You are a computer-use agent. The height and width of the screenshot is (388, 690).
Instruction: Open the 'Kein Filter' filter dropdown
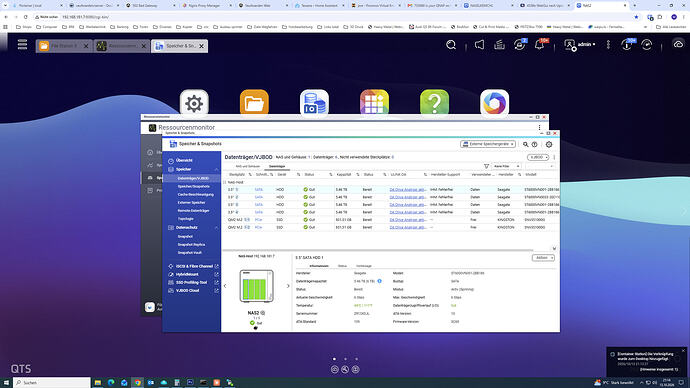tap(506, 166)
